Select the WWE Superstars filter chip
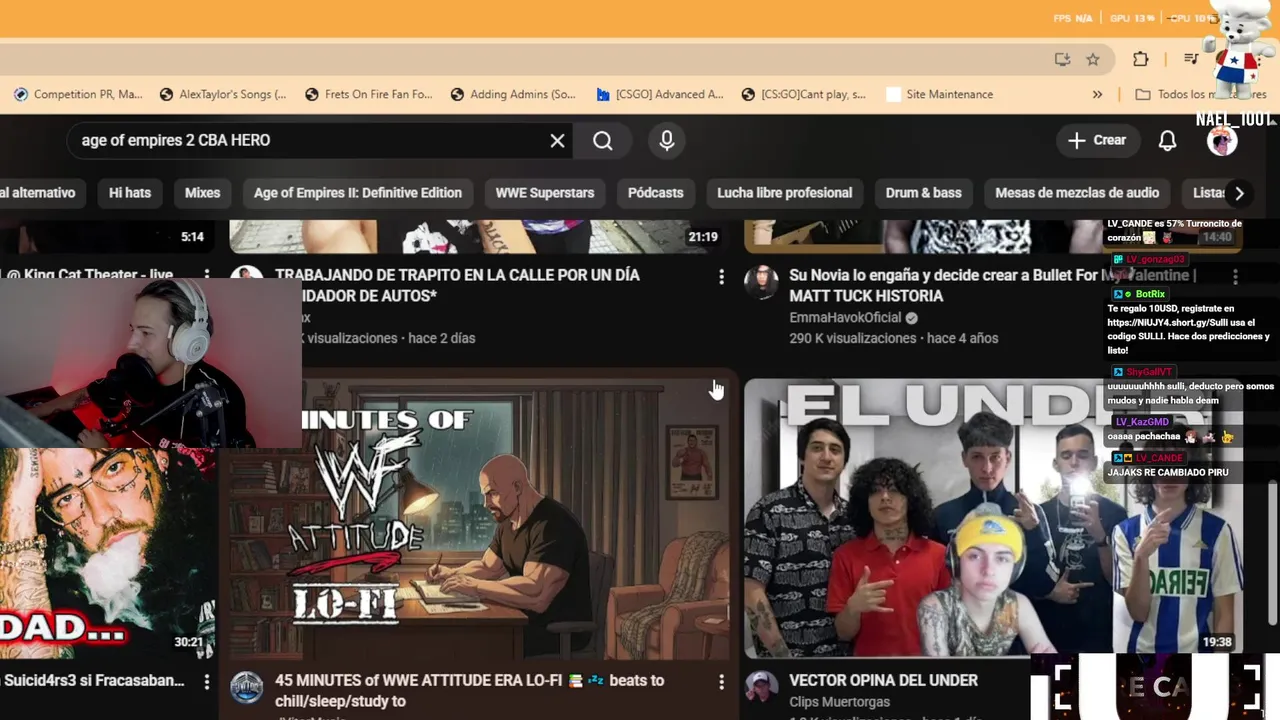 click(x=545, y=193)
